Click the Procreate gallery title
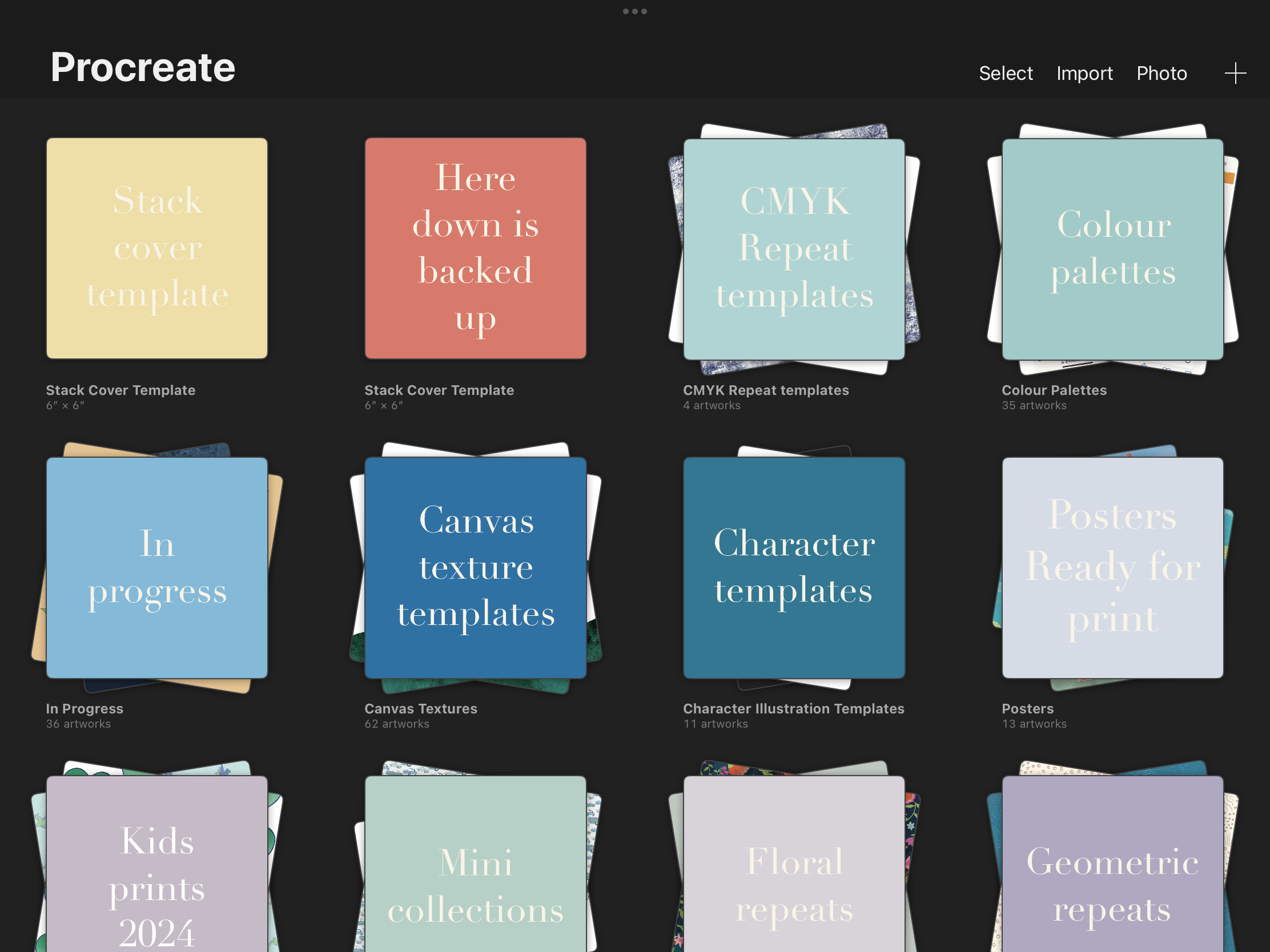The image size is (1270, 952). tap(143, 67)
